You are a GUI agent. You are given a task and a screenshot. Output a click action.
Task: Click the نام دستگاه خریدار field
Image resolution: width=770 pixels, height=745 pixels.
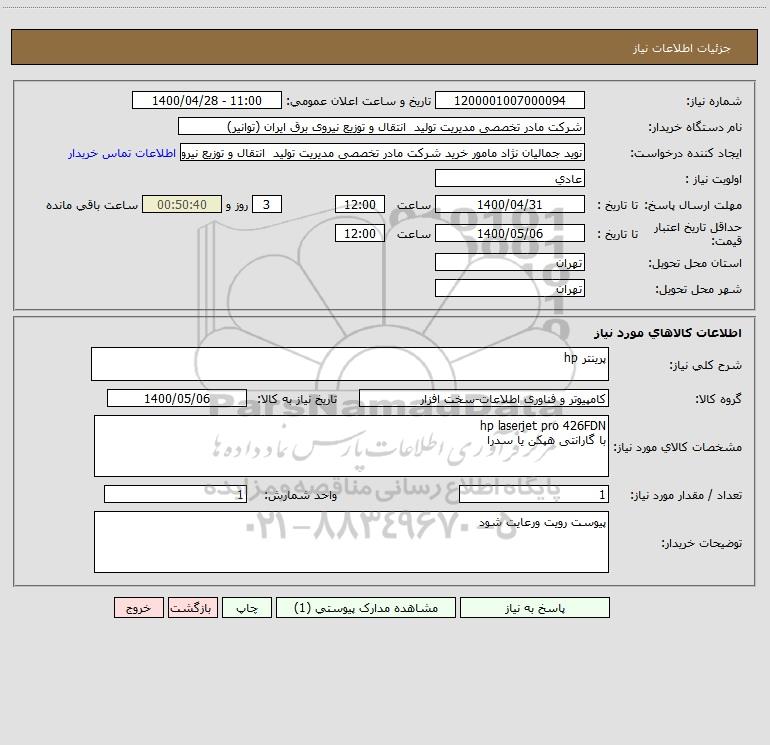tap(381, 126)
